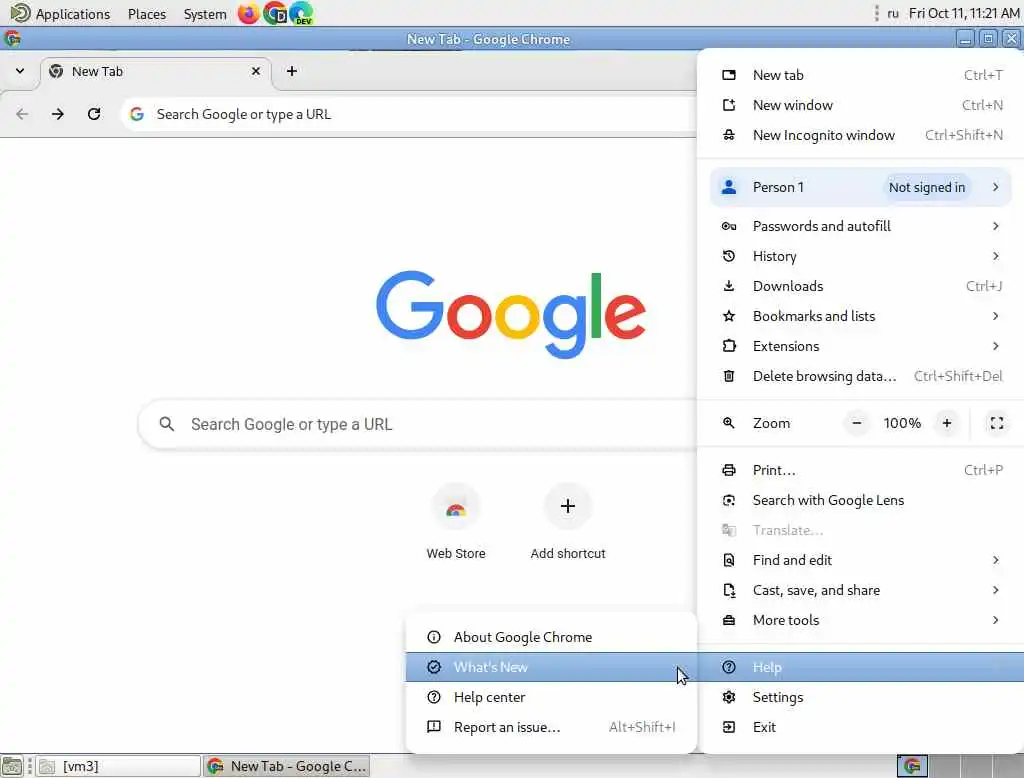
Task: Open Help center
Action: [x=551, y=697]
